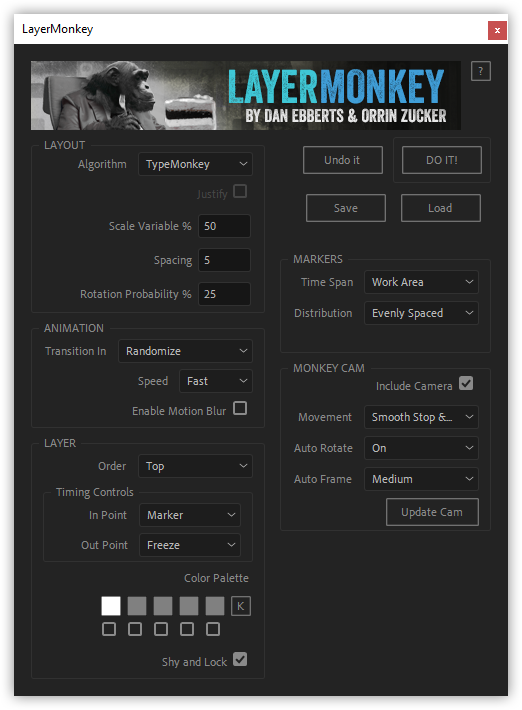The image size is (522, 710).
Task: Open In Point dropdown showing Marker
Action: pyautogui.click(x=190, y=515)
